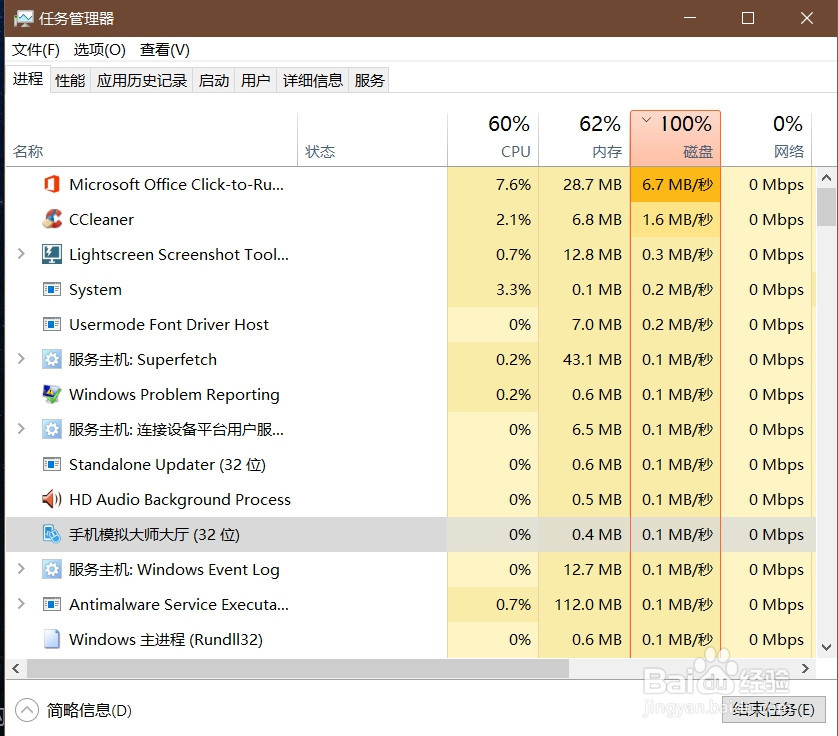Click the 简略信息(D) link text
Viewport: 838px width, 736px height.
tap(89, 710)
